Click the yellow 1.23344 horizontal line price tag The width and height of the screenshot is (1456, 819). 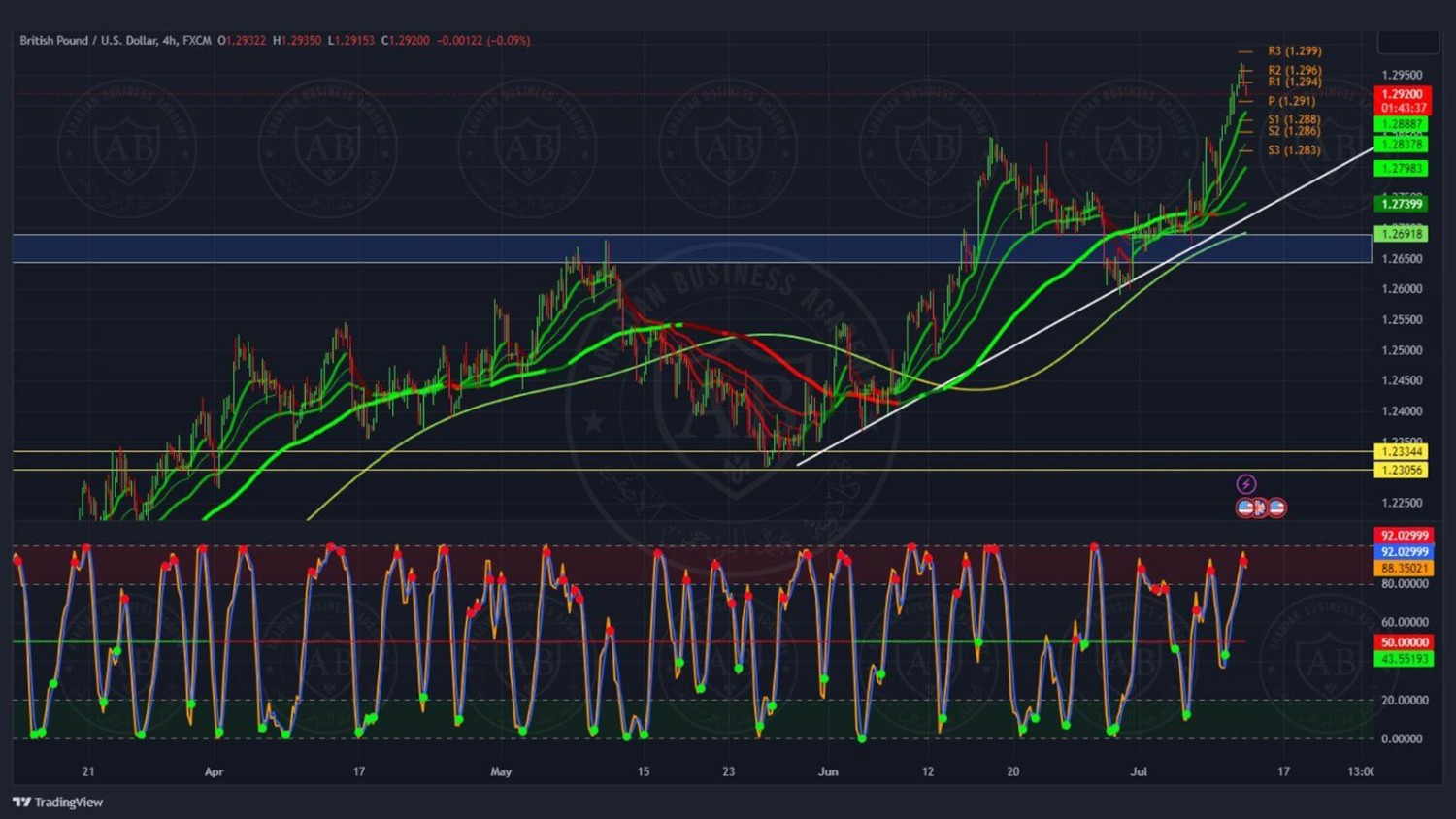point(1402,452)
